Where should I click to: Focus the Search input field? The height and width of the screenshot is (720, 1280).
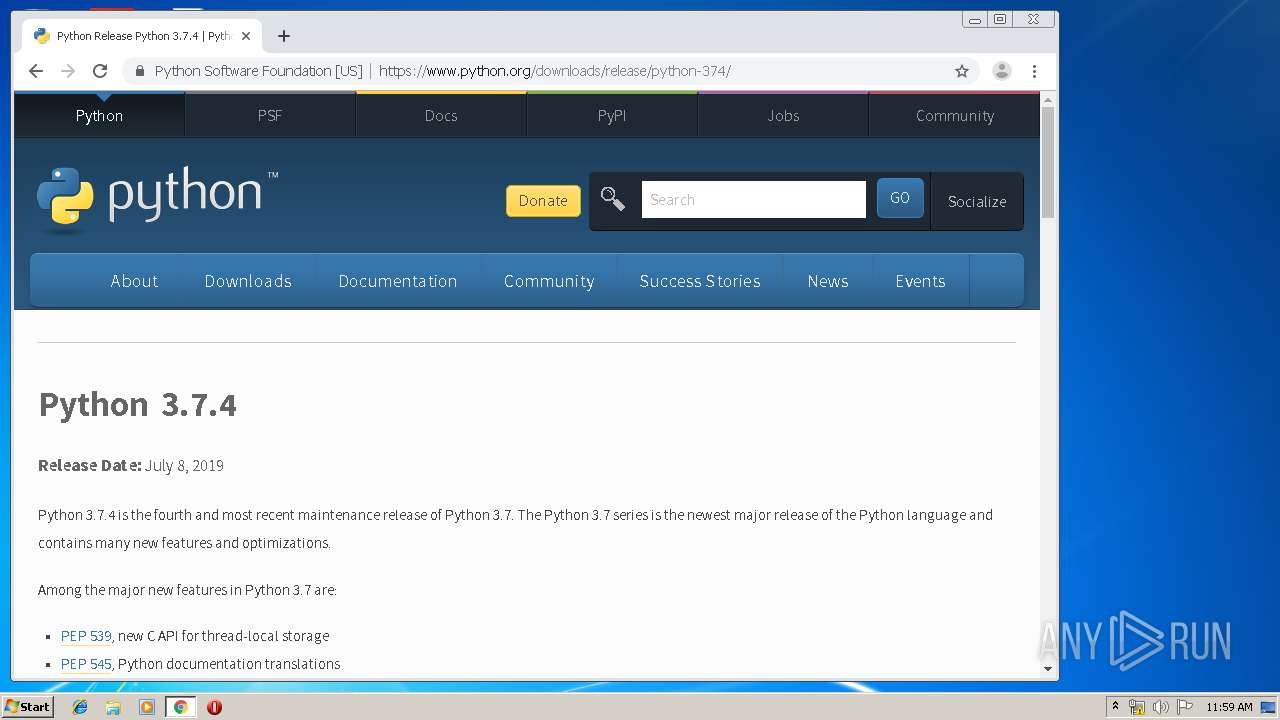[754, 199]
